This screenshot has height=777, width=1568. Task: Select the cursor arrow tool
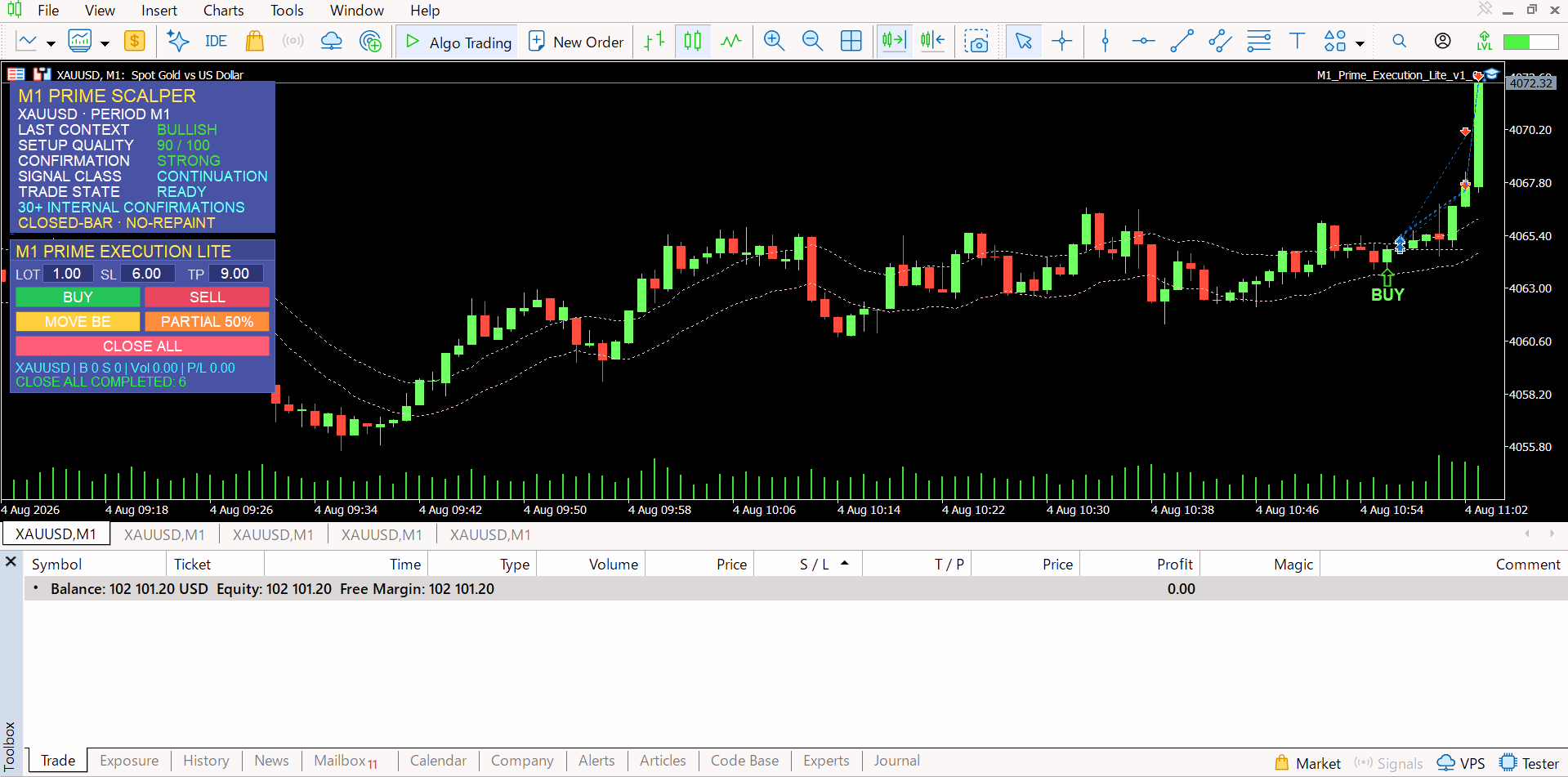pos(1023,41)
